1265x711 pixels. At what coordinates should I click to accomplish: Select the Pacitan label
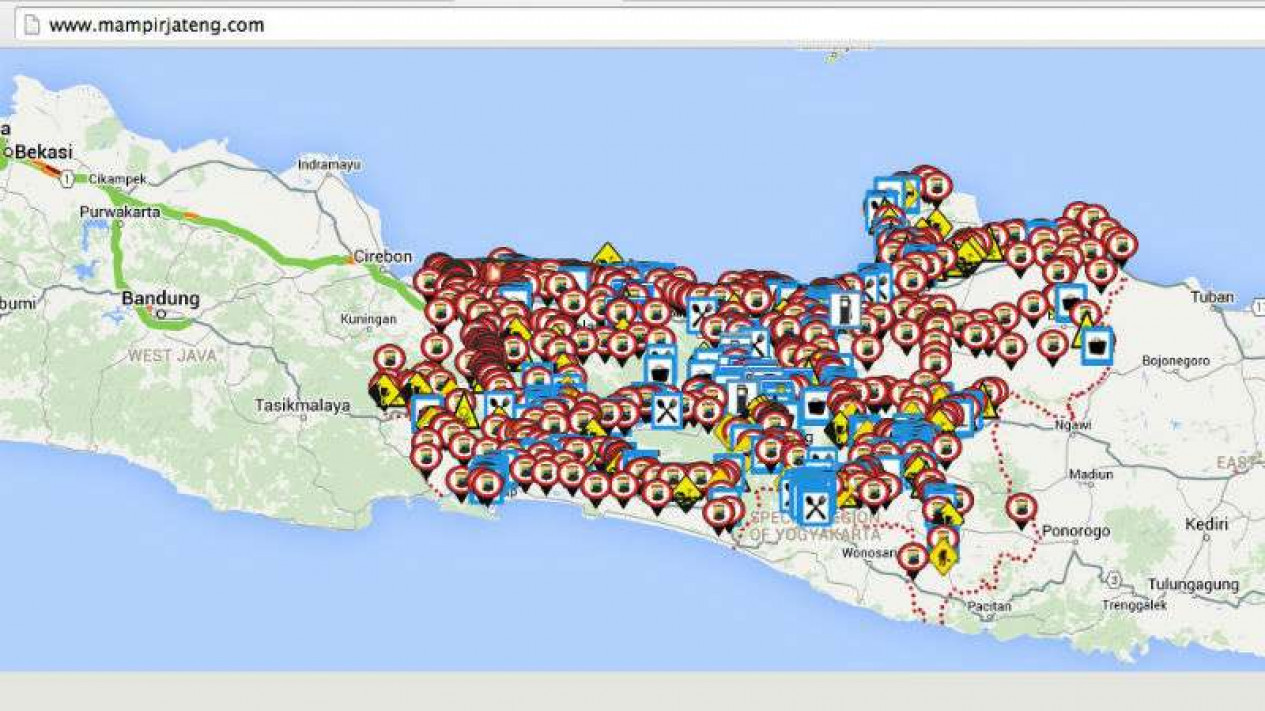coord(990,606)
